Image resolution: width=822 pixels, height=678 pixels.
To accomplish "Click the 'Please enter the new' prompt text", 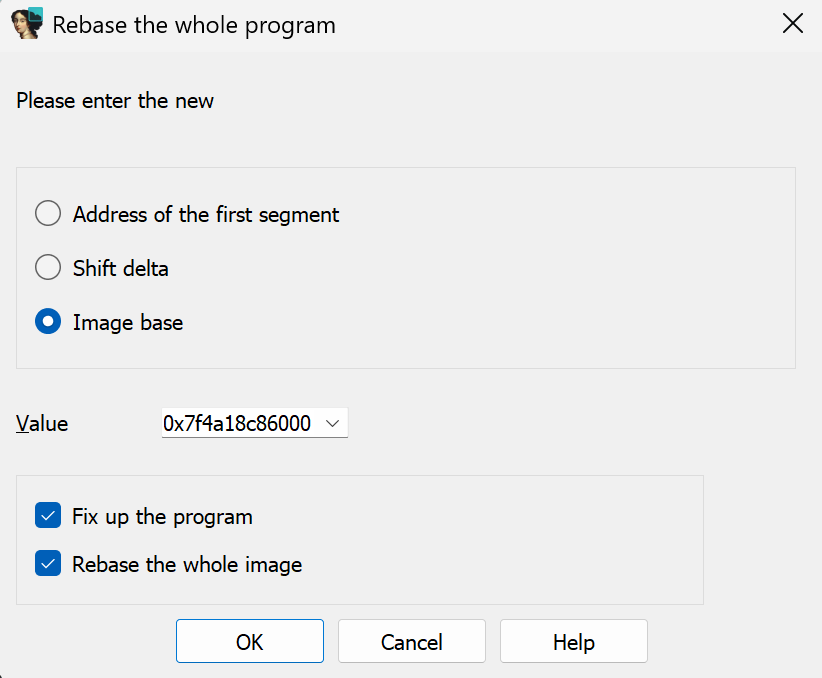I will coord(115,101).
